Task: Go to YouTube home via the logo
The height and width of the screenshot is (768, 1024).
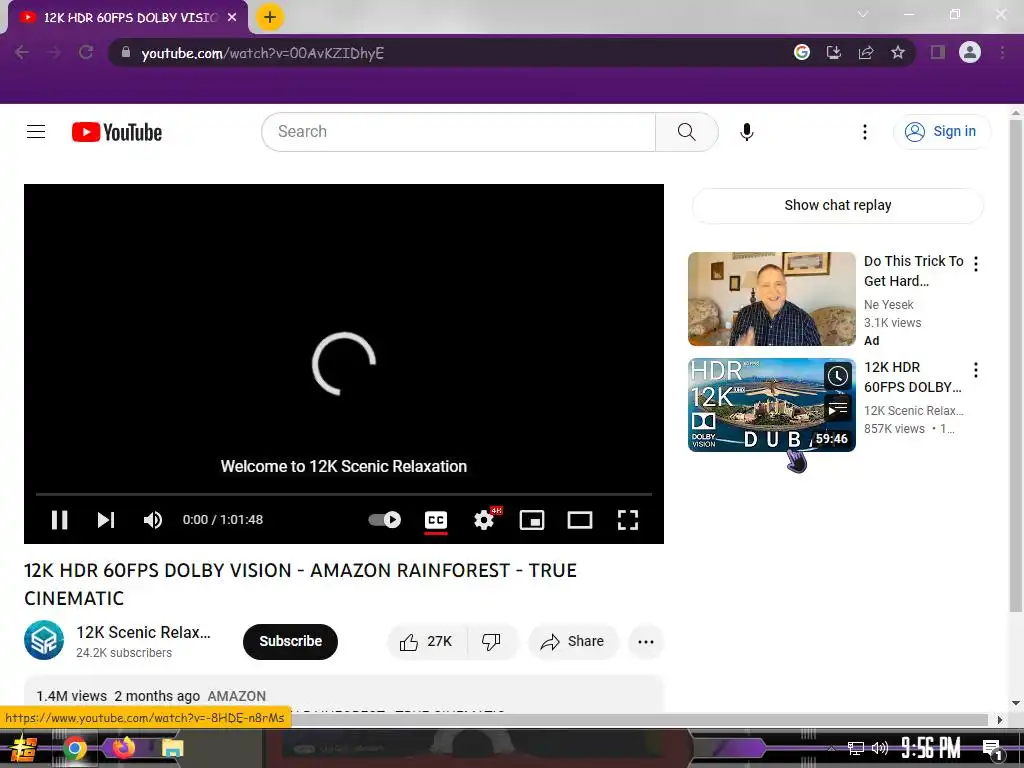Action: point(117,132)
